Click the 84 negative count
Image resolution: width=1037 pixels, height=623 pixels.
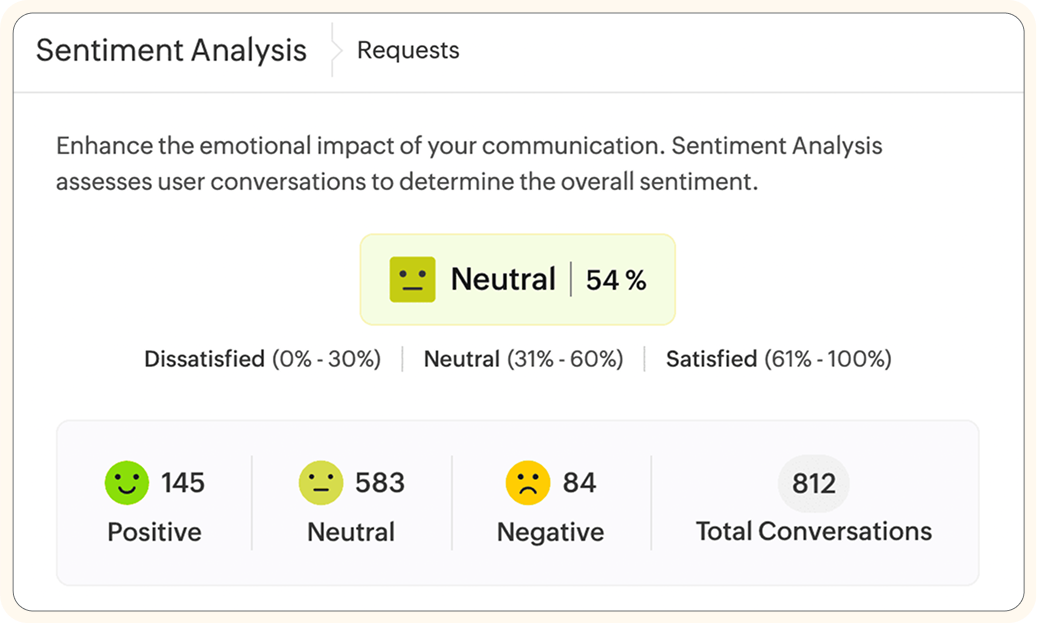pos(579,484)
